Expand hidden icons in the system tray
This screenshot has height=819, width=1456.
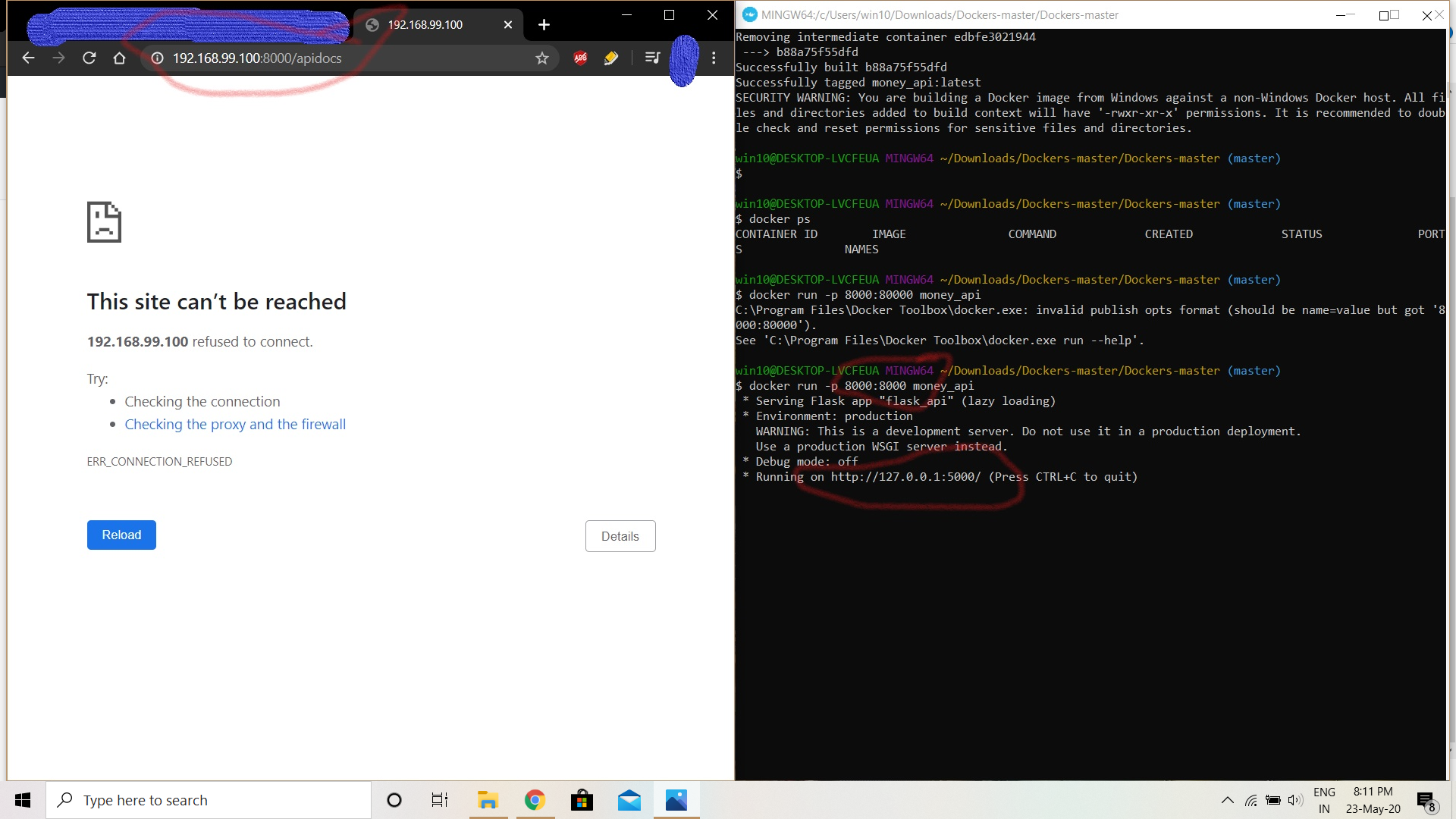tap(1226, 799)
